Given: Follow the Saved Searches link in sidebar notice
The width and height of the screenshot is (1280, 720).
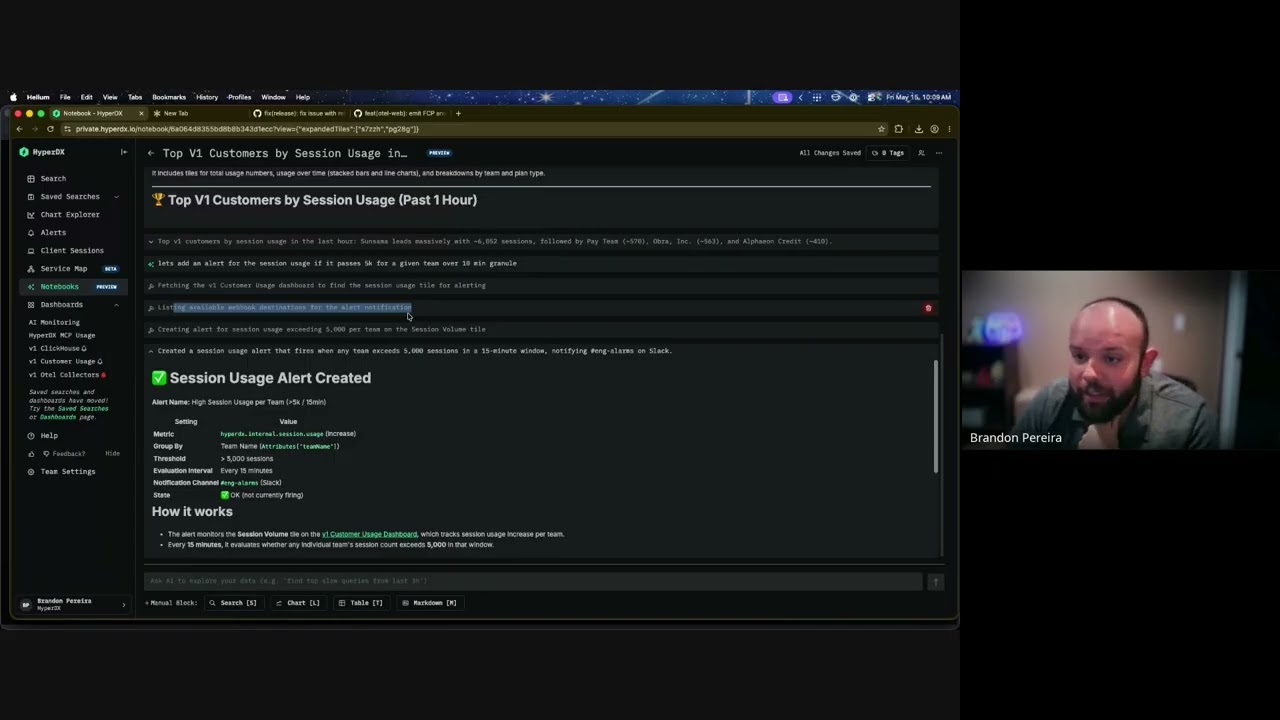Looking at the screenshot, I should pos(83,409).
